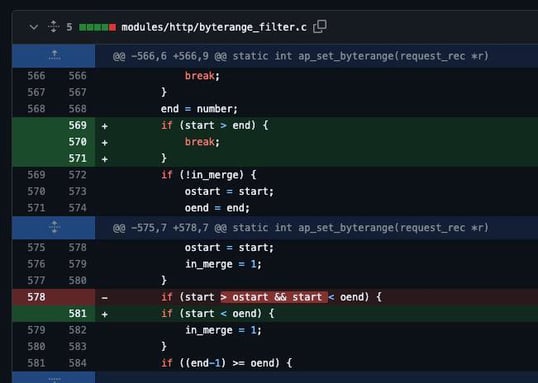This screenshot has width=538, height=383.
Task: Click code 'if (!in_merge) {'
Action: (x=209, y=175)
